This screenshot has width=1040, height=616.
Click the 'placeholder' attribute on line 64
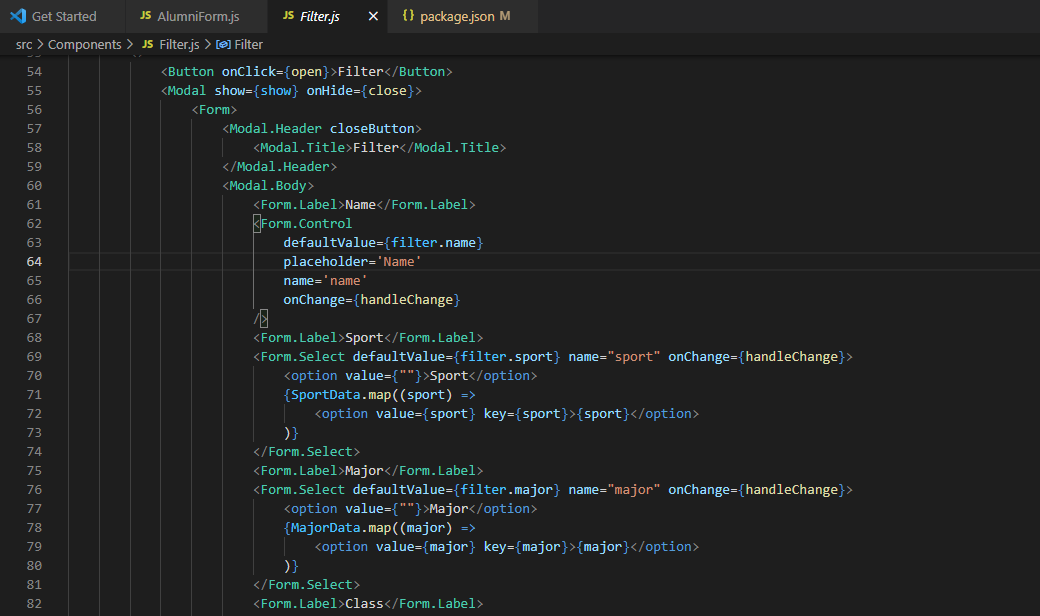(x=326, y=262)
